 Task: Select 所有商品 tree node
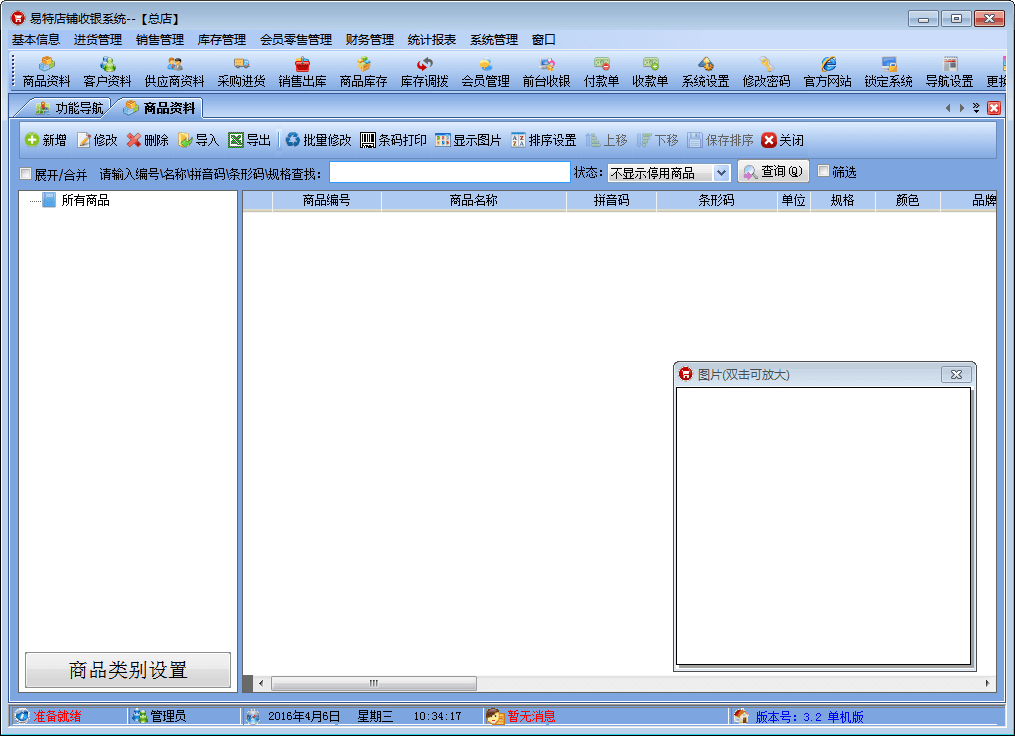coord(85,201)
